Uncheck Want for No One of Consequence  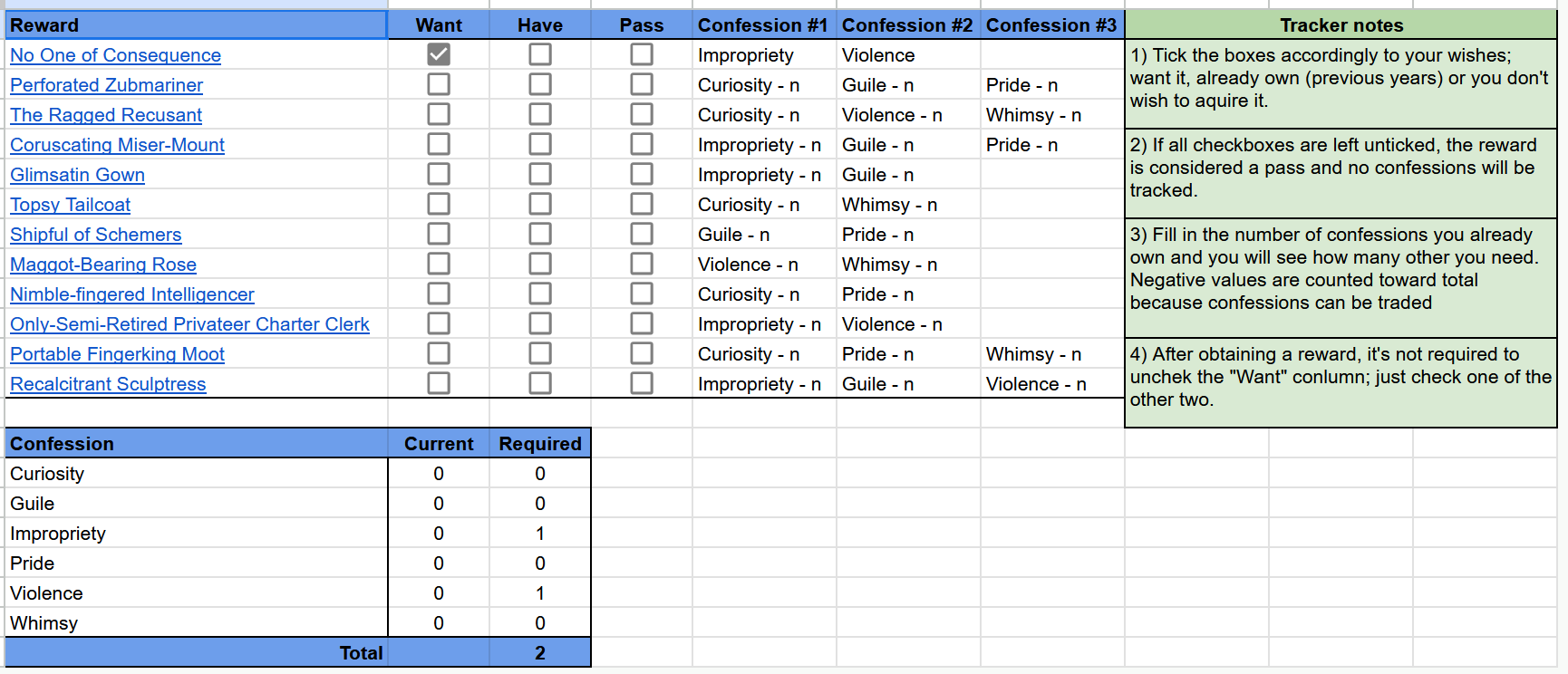click(439, 54)
